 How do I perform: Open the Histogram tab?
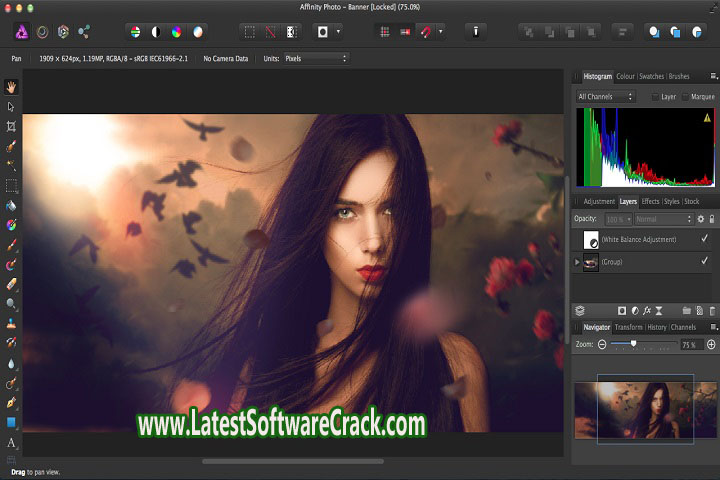[597, 76]
